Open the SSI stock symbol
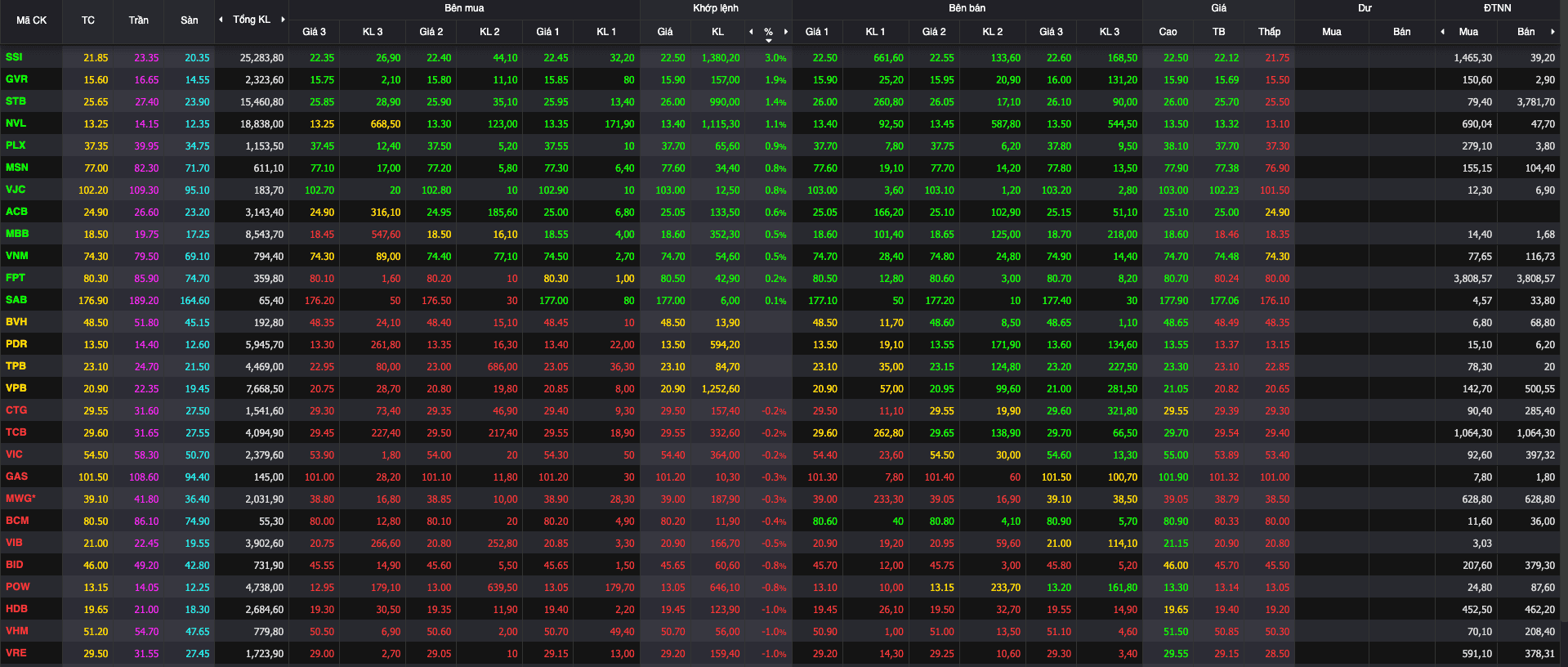1568x667 pixels. [14, 57]
